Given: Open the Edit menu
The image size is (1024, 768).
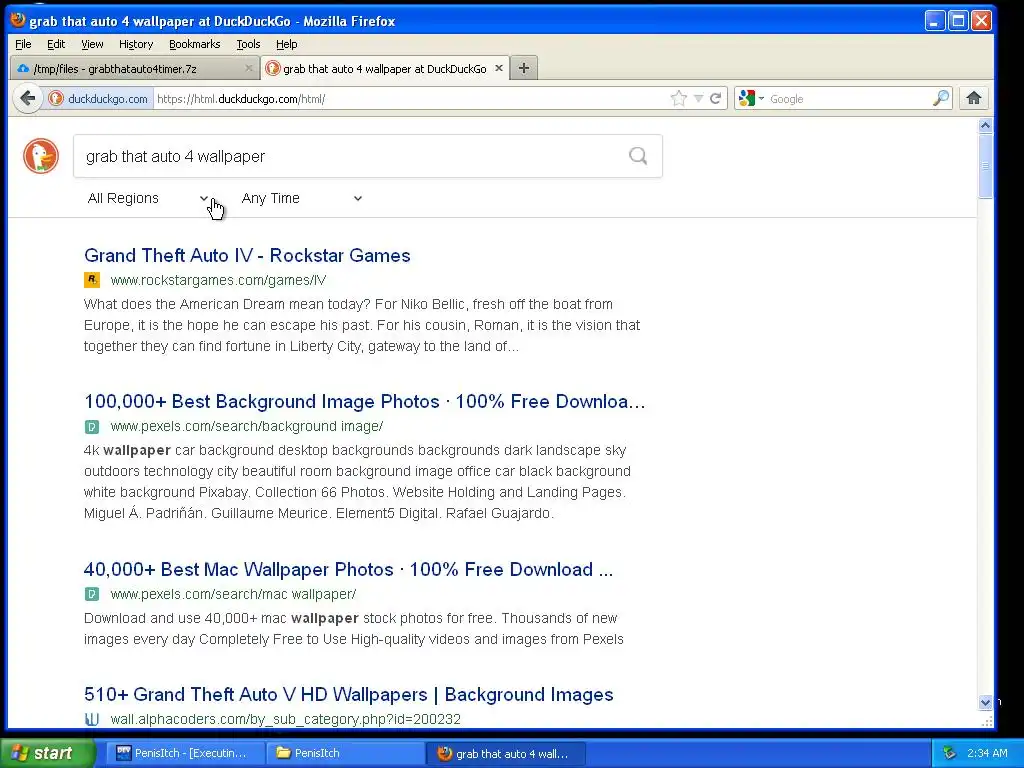Looking at the screenshot, I should click(x=56, y=44).
